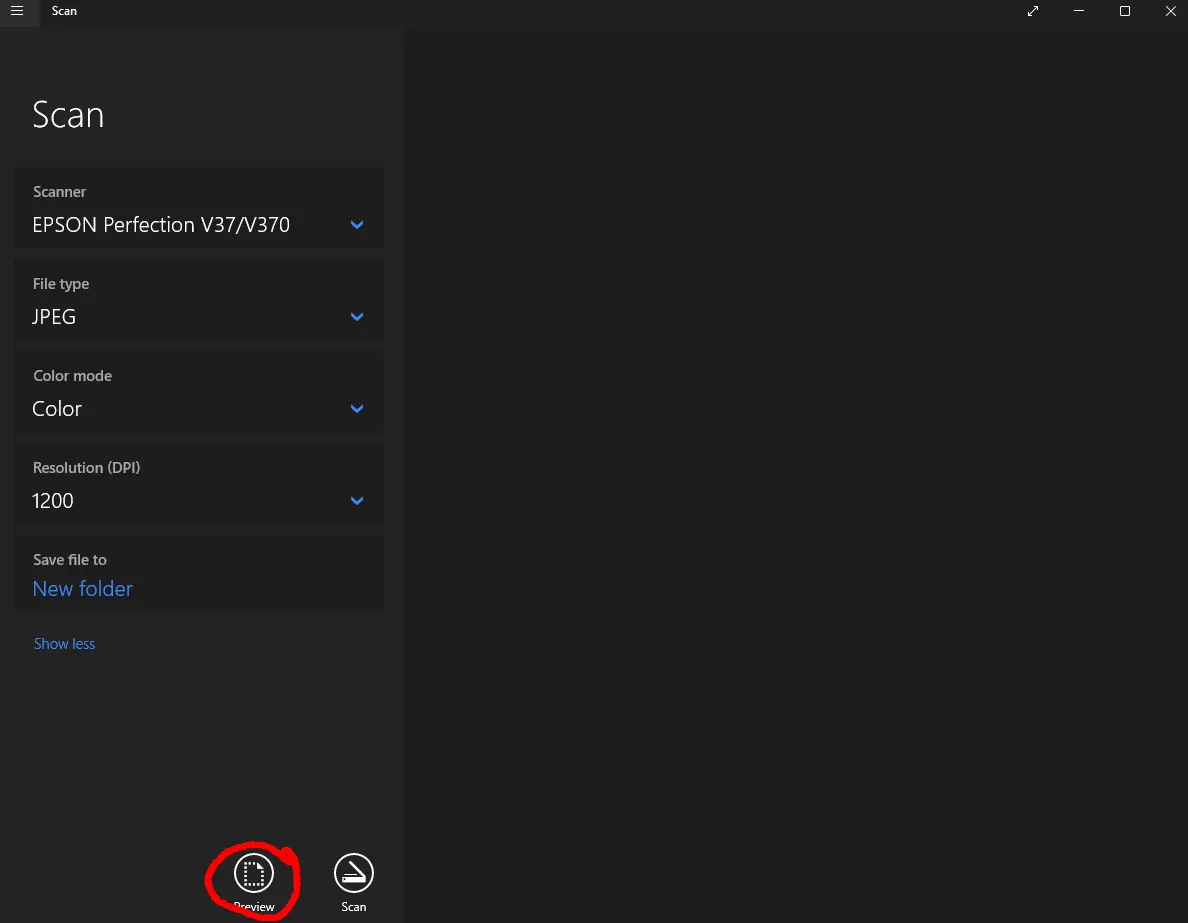
Task: Select the EPSON Perfection V37/V370 scanner field
Action: 161,225
